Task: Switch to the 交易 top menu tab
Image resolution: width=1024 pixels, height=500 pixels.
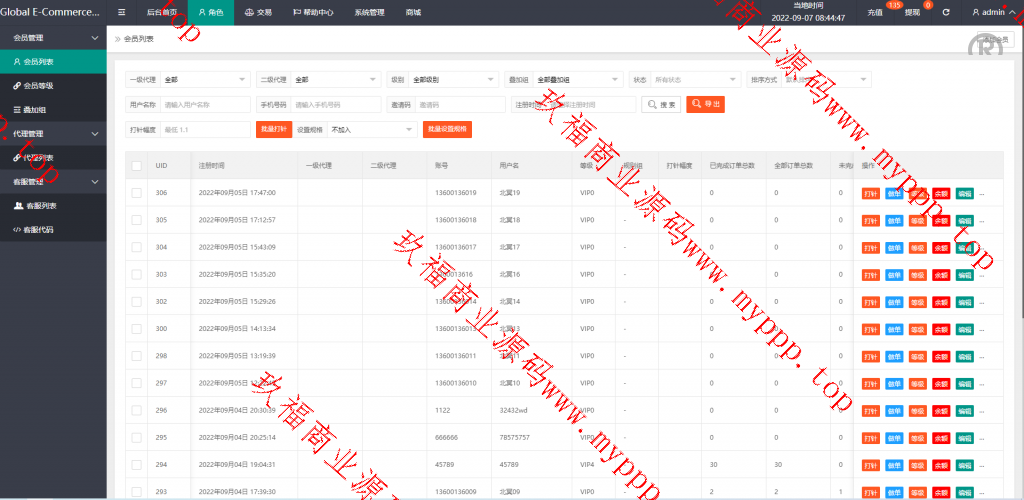Action: [258, 13]
